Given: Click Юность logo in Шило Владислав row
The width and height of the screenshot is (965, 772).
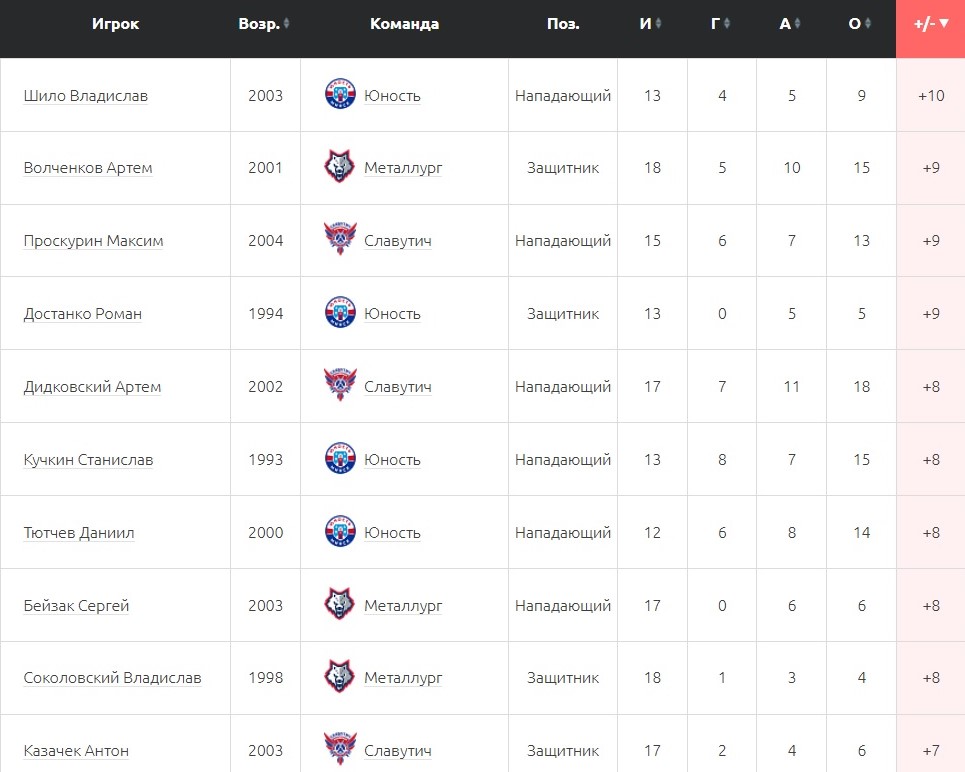Looking at the screenshot, I should click(340, 95).
